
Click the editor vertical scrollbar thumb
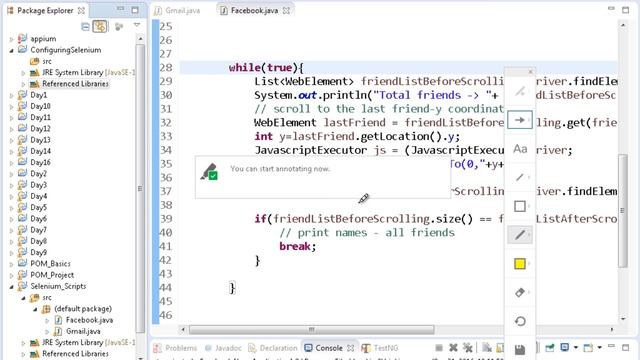click(x=622, y=211)
